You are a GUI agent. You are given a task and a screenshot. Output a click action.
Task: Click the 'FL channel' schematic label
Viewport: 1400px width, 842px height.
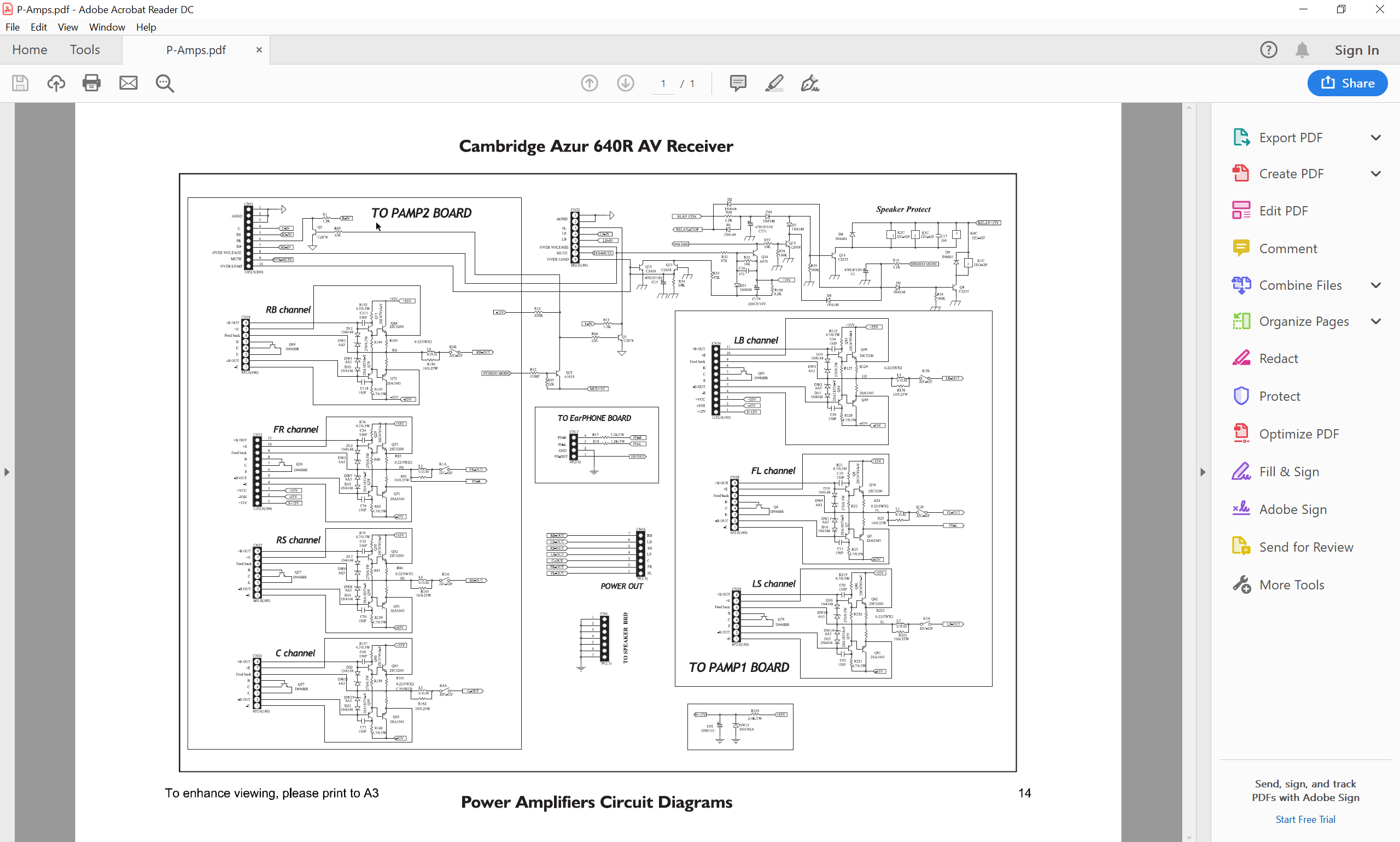(773, 471)
